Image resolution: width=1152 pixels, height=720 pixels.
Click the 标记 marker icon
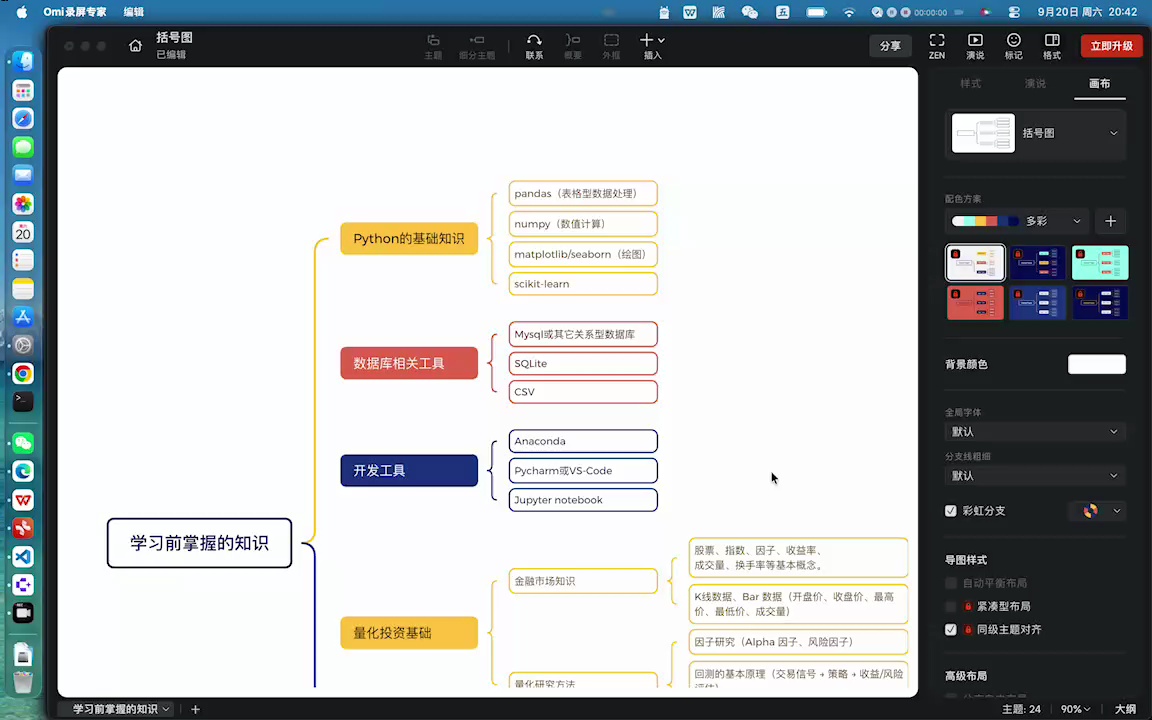1013,45
